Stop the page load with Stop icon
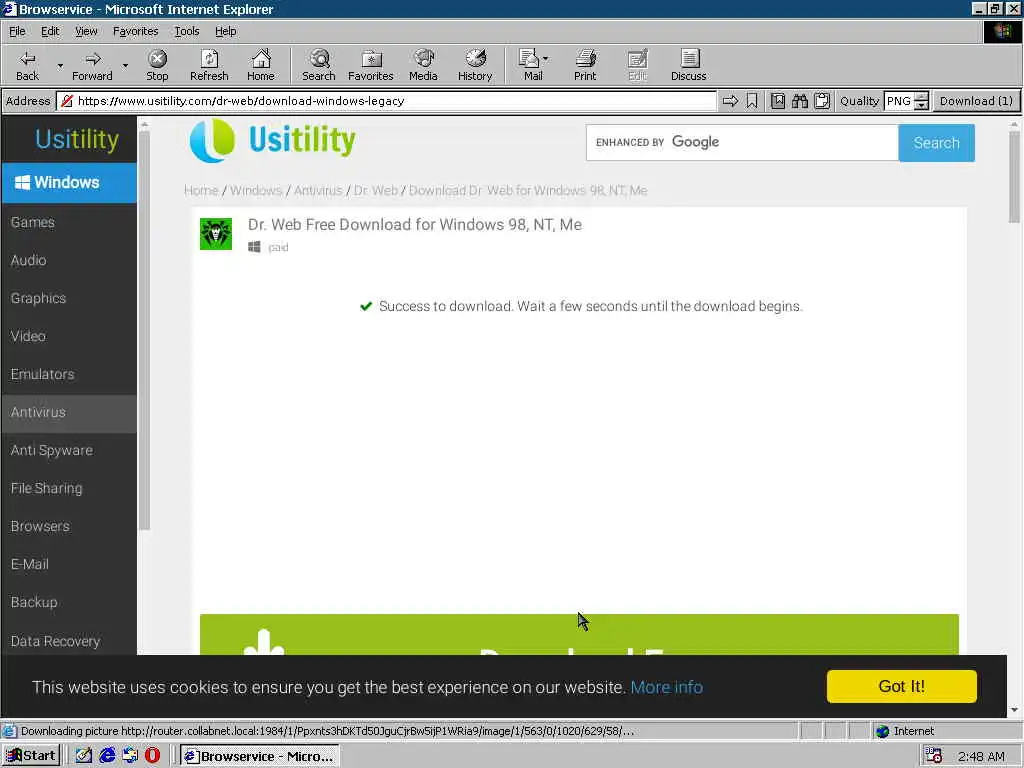This screenshot has height=768, width=1024. 157,65
